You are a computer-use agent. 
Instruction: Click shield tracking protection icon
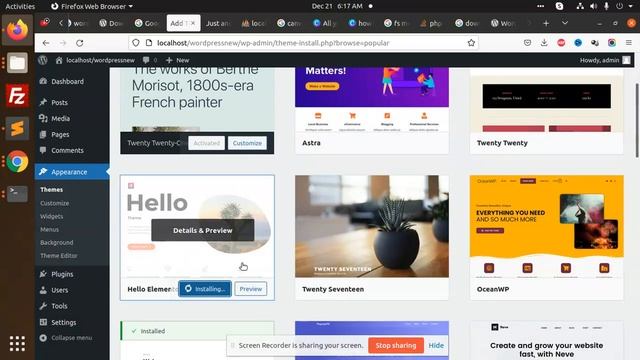coord(136,43)
